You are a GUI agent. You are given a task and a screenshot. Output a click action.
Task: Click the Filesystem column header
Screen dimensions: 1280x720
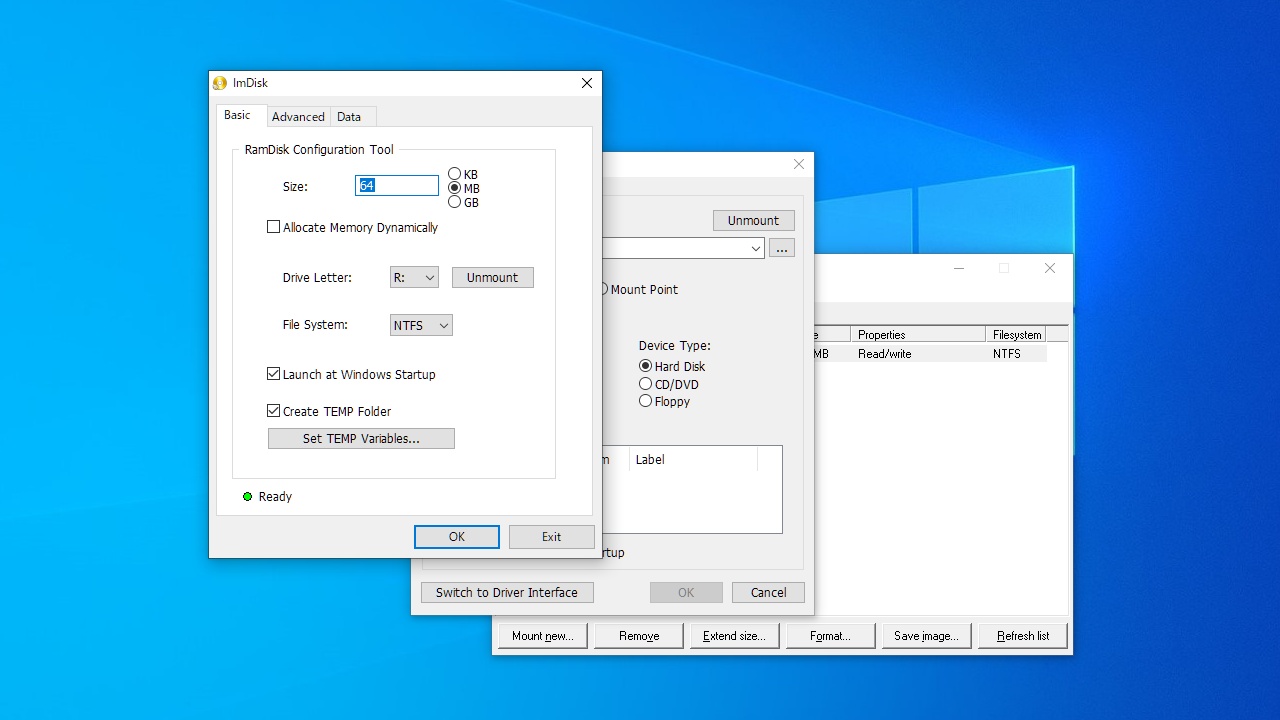[1017, 335]
